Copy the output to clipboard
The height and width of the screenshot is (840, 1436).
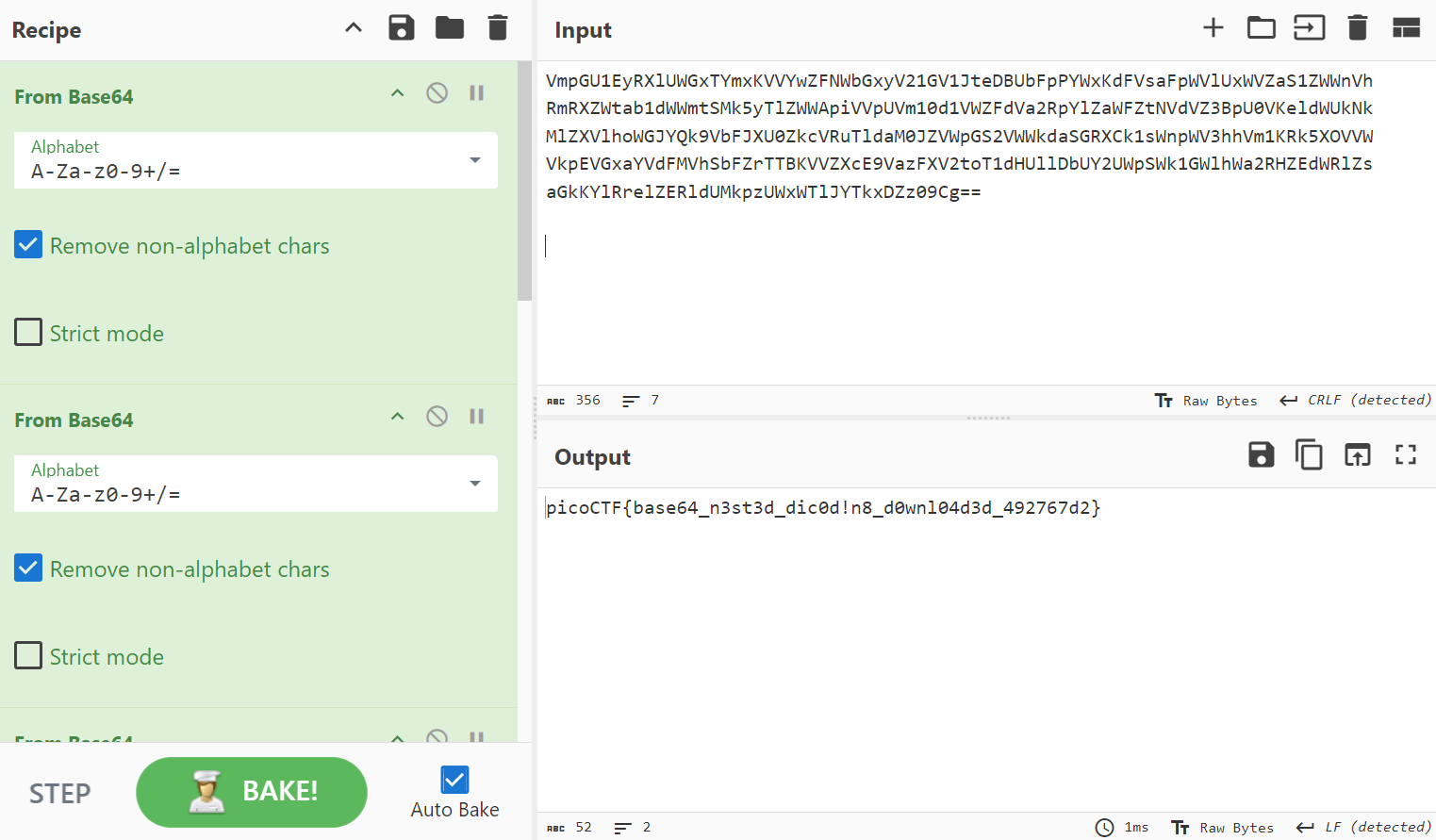tap(1309, 455)
